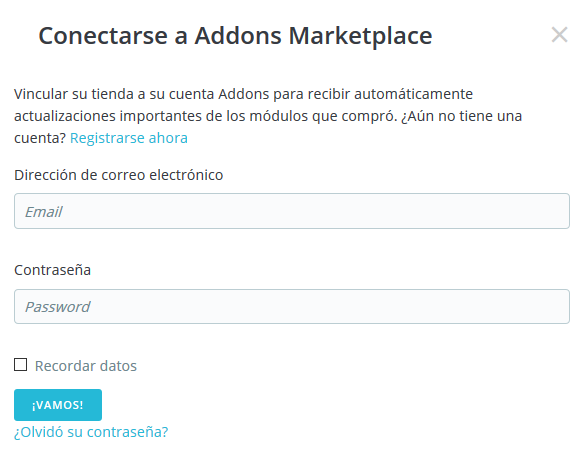Image resolution: width=584 pixels, height=476 pixels.
Task: Open the ¿Olvidó su contraseña? link
Action: pyautogui.click(x=91, y=432)
